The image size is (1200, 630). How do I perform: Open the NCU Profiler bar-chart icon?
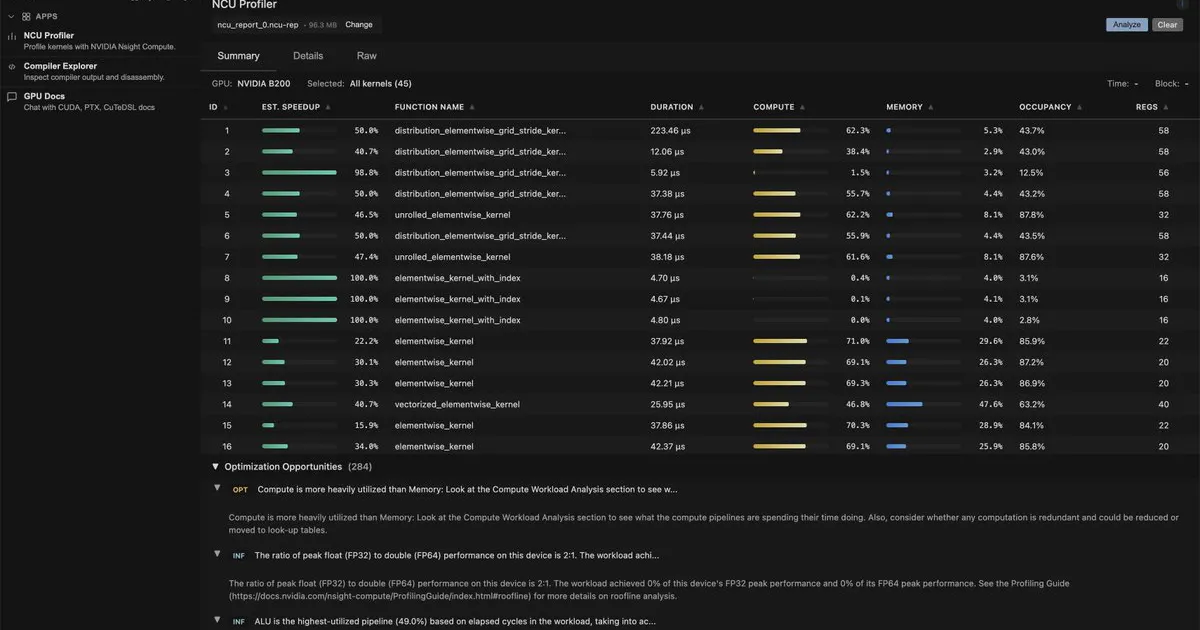point(12,36)
